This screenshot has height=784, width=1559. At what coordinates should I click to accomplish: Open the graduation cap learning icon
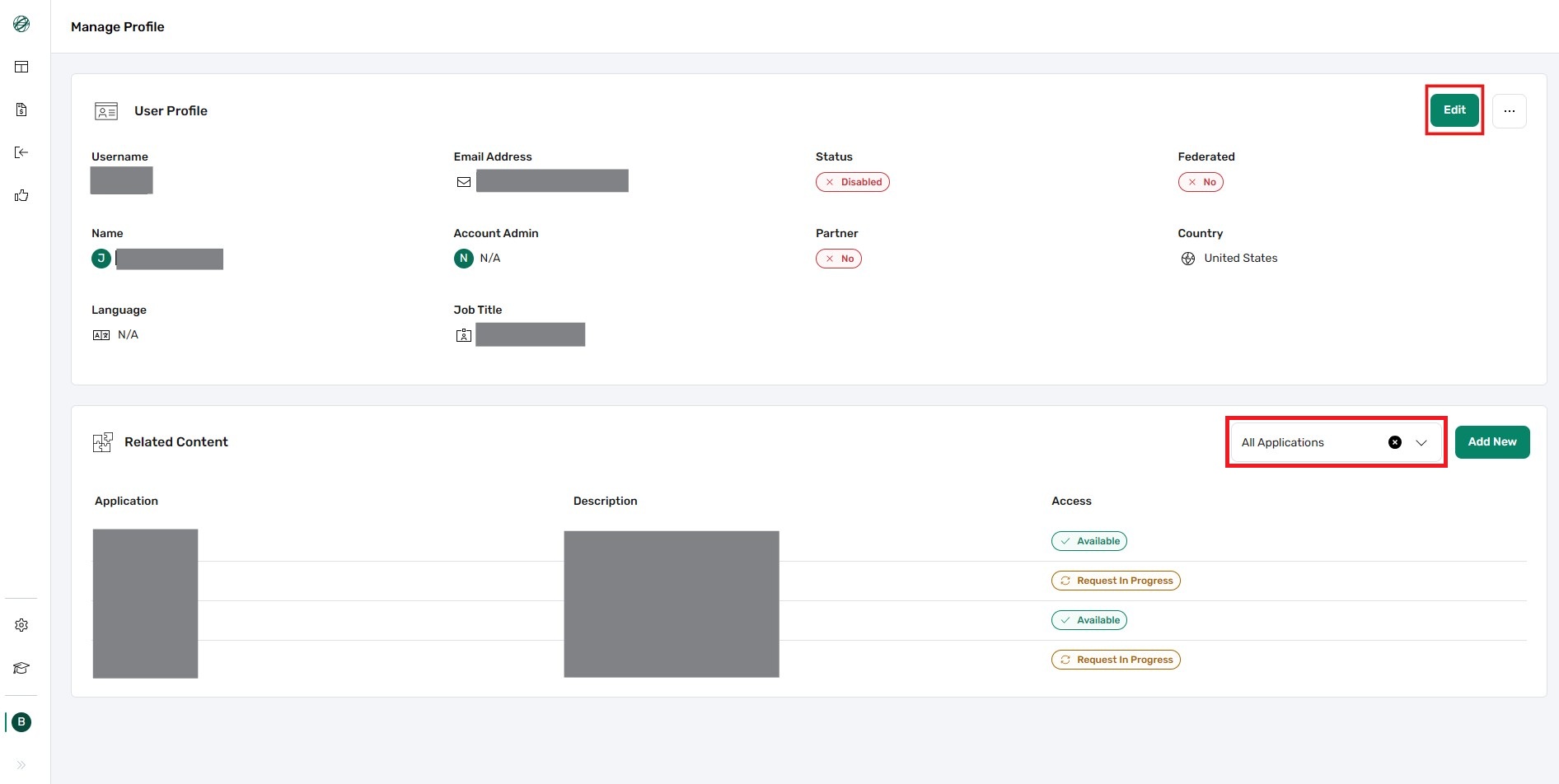[x=21, y=668]
